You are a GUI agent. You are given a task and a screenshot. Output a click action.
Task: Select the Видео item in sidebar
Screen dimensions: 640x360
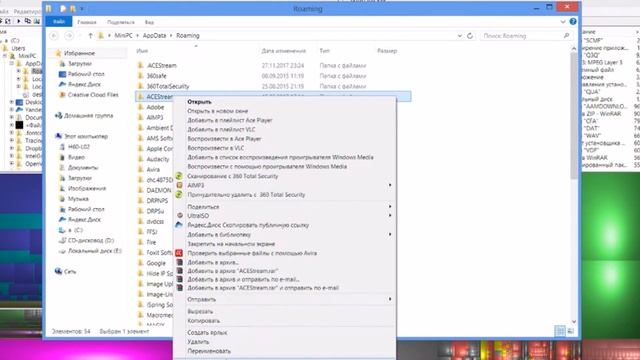76,157
